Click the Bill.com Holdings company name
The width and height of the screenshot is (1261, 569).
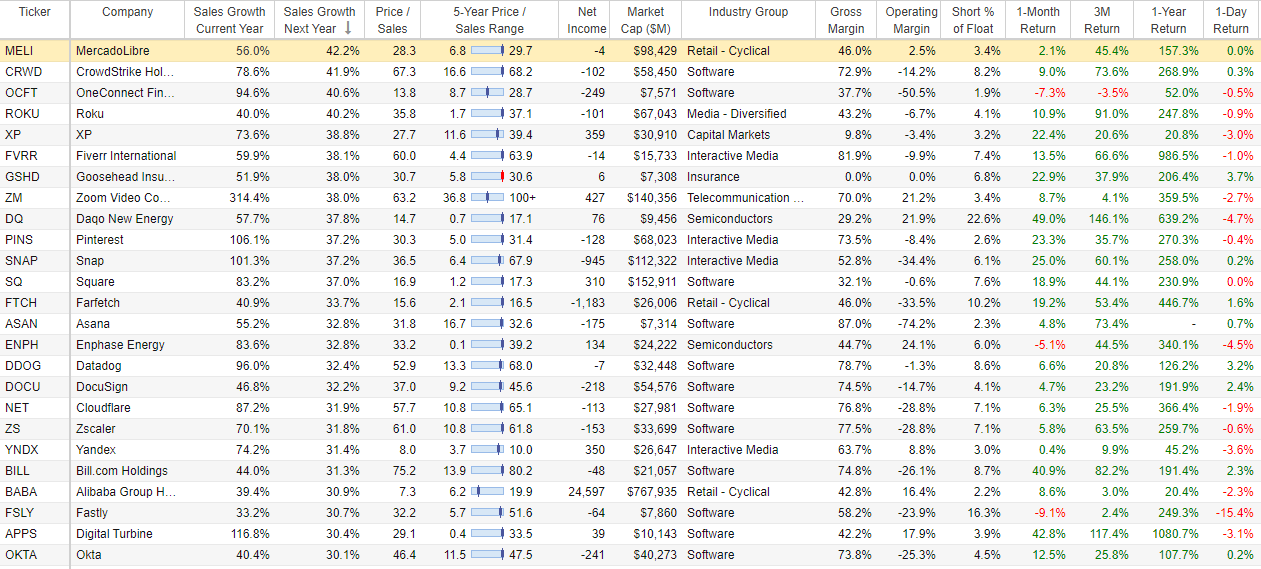[122, 471]
